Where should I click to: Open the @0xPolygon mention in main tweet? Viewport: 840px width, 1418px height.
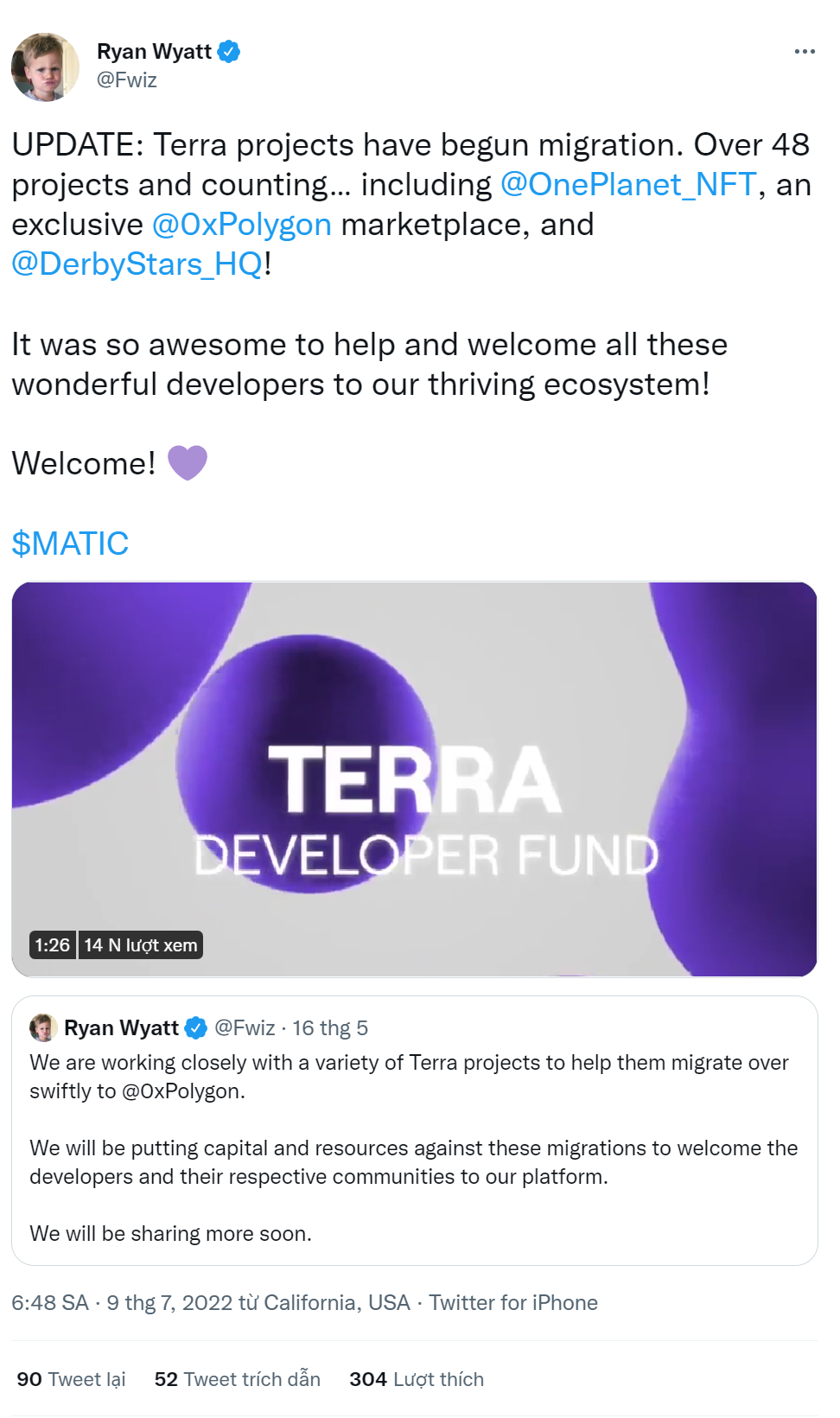coord(242,225)
